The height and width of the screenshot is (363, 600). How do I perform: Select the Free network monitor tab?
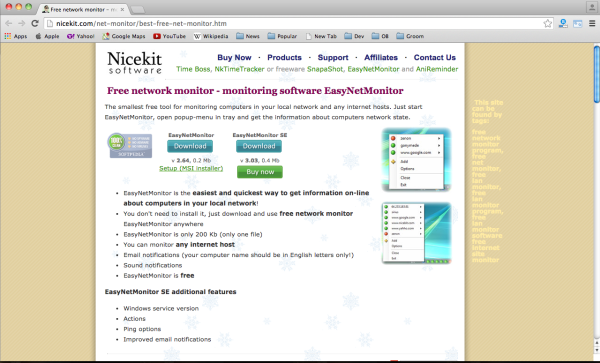click(x=83, y=9)
